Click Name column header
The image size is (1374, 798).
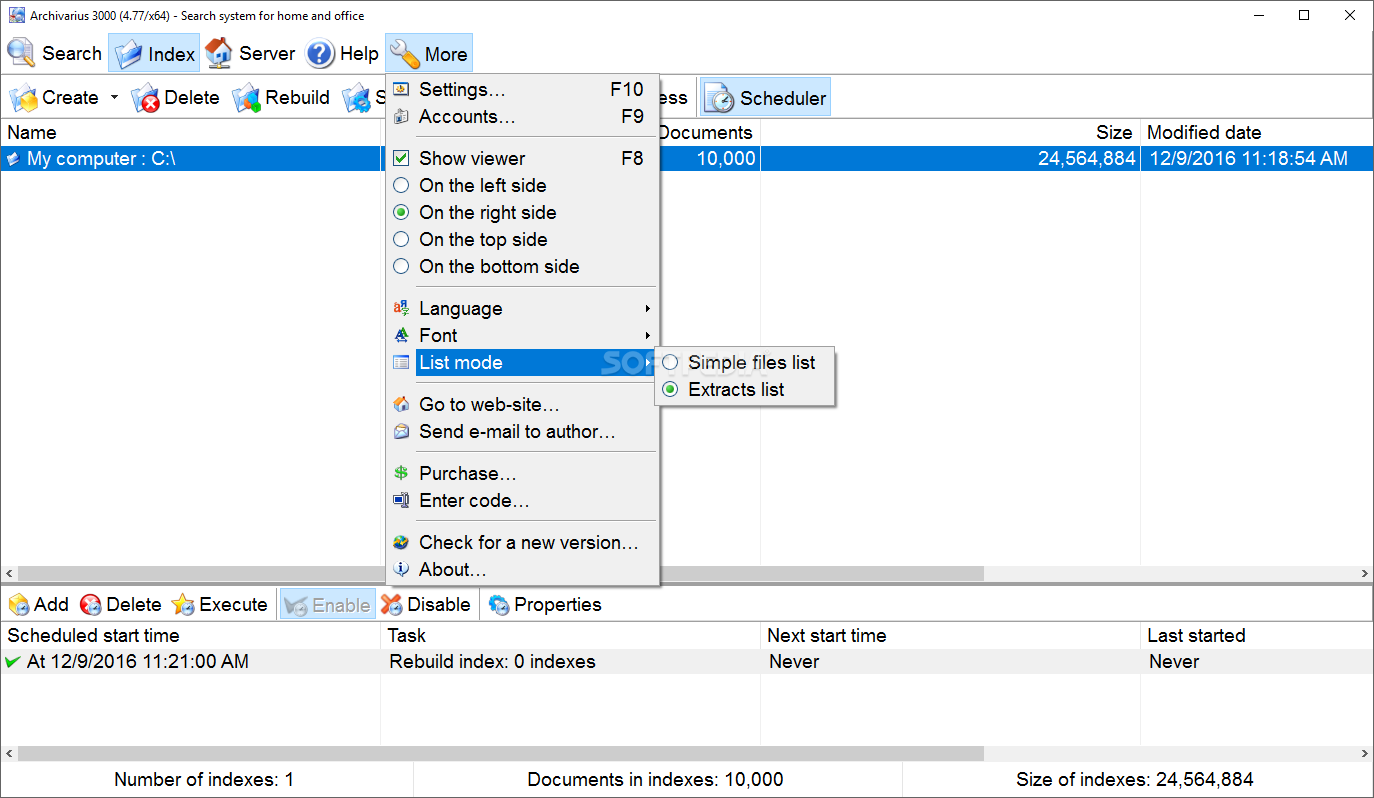tap(32, 132)
